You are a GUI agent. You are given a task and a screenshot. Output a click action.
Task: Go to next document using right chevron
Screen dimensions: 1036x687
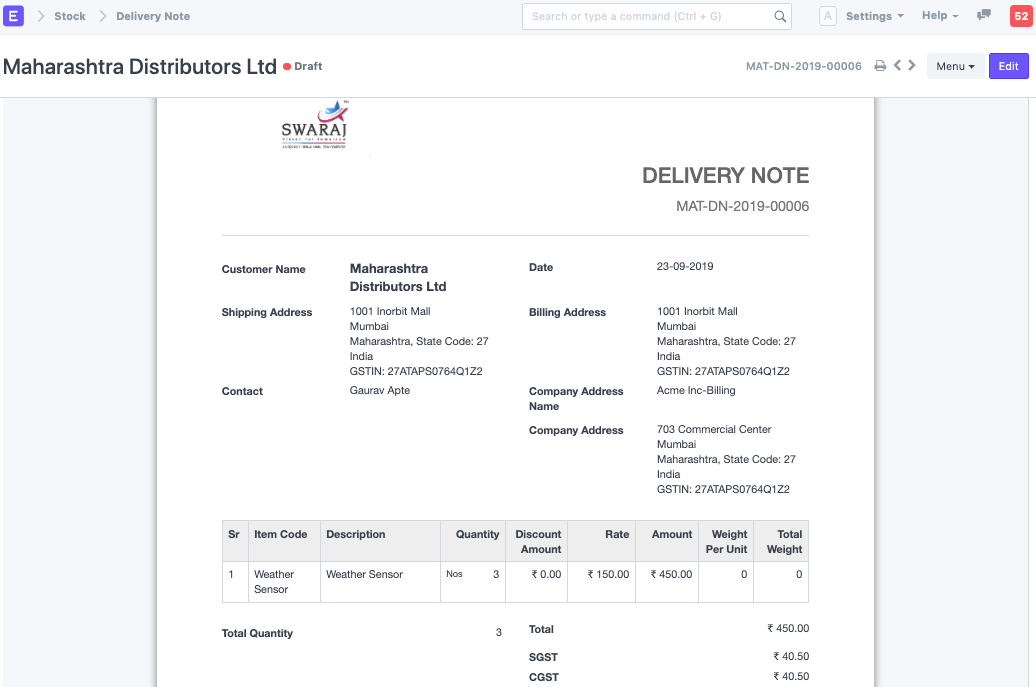[x=912, y=66]
